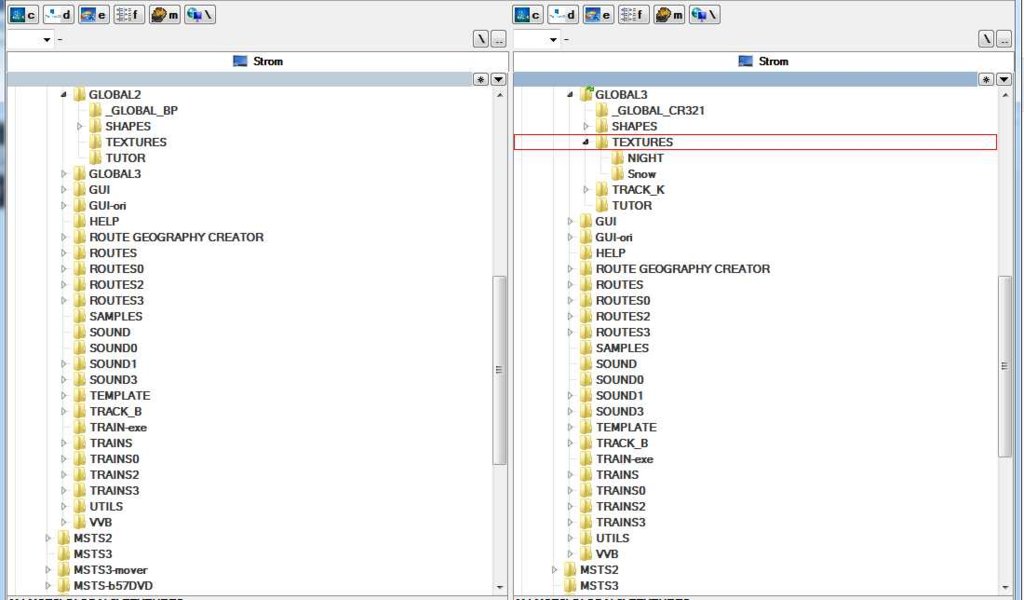Click right tree scroll down arrow
This screenshot has width=1024, height=600.
[1005, 587]
